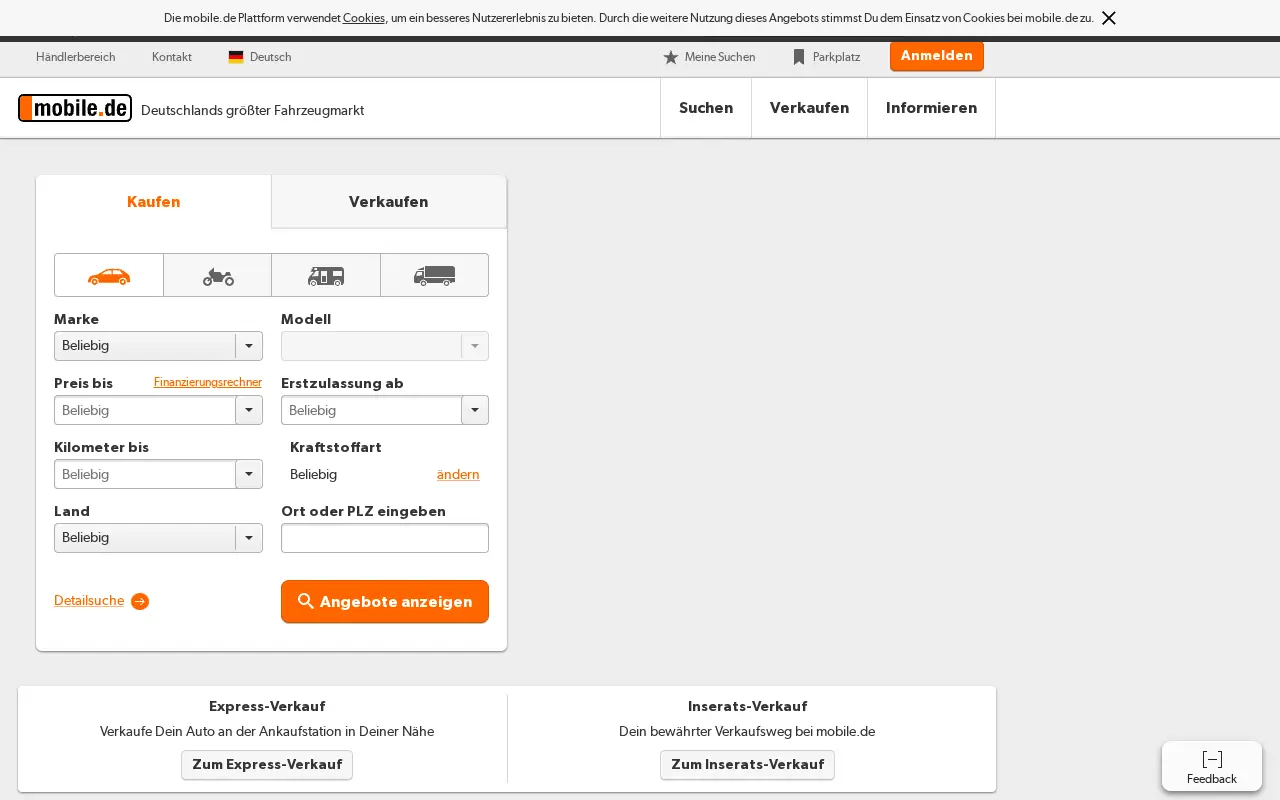
Task: Click the Erstzulassung ab text field
Action: [x=372, y=410]
